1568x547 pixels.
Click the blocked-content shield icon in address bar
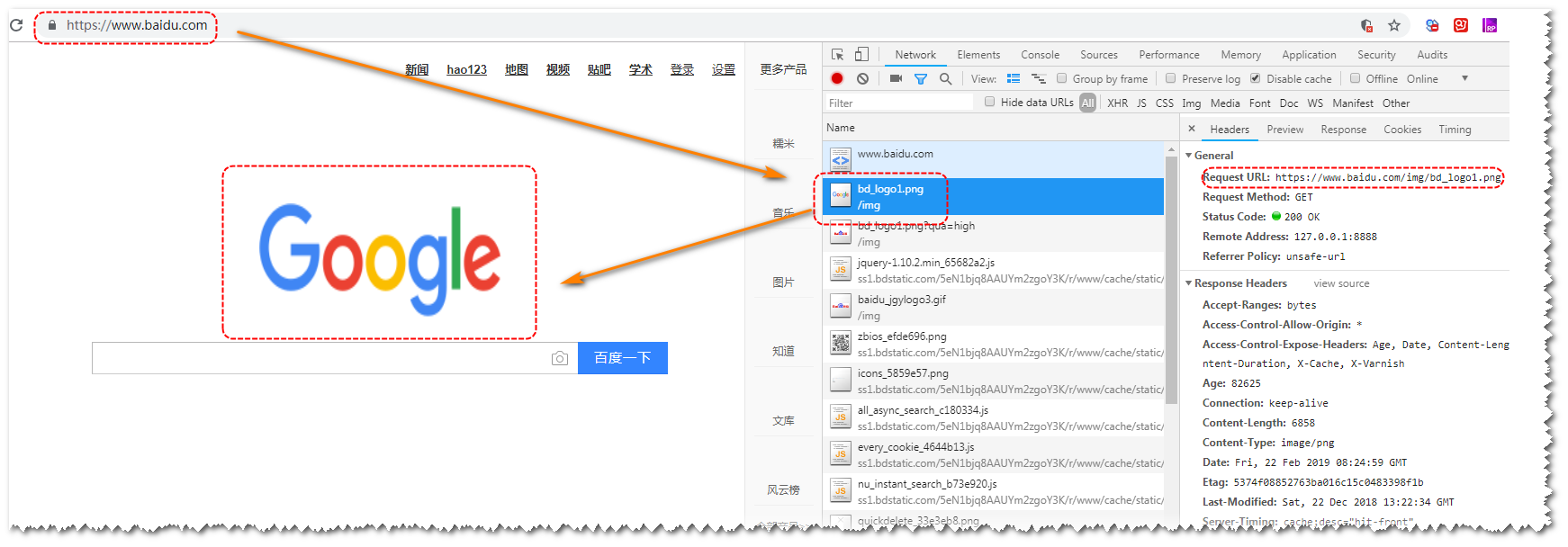pos(1366,25)
